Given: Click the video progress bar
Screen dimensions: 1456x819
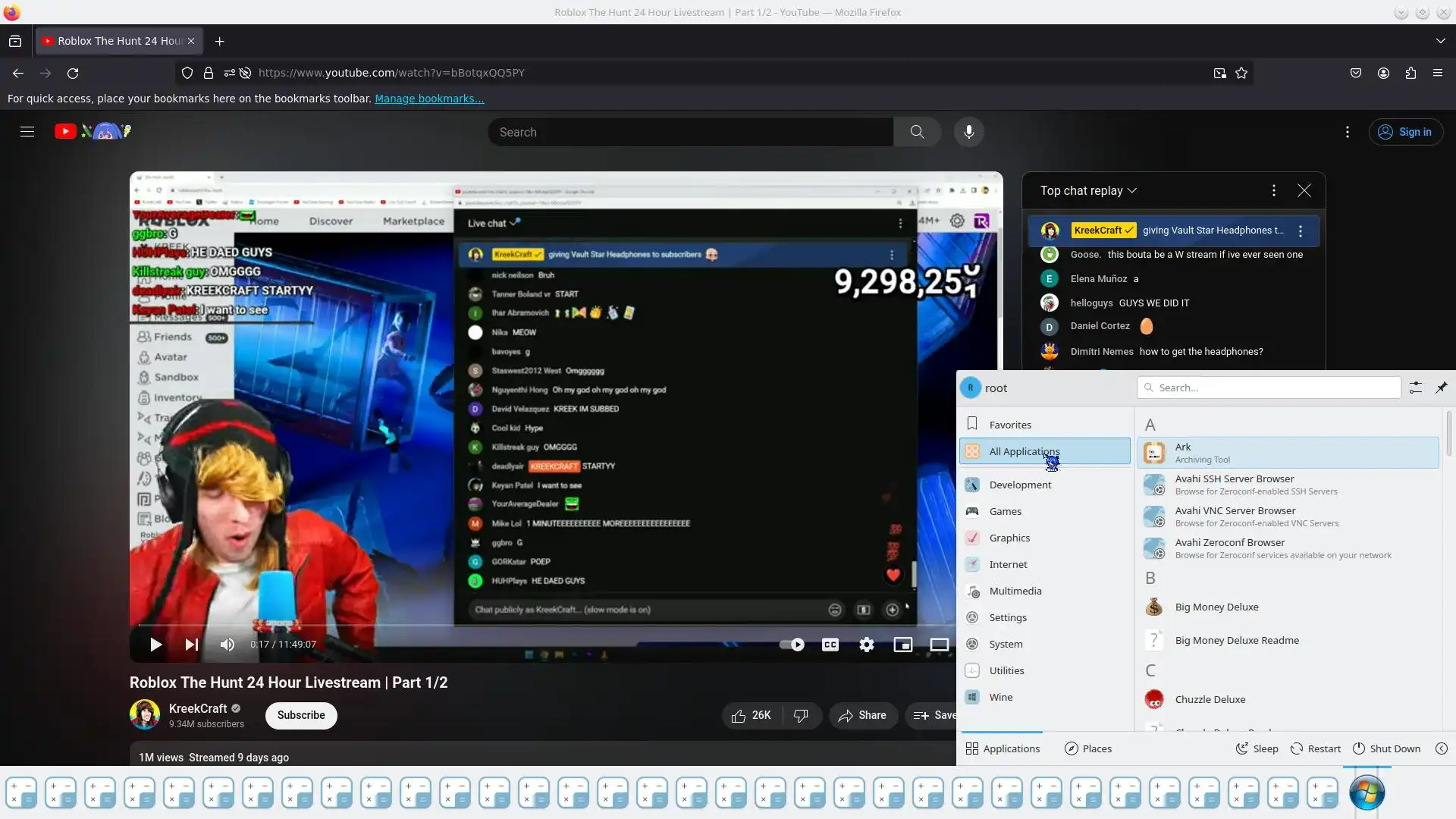Looking at the screenshot, I should tap(531, 625).
